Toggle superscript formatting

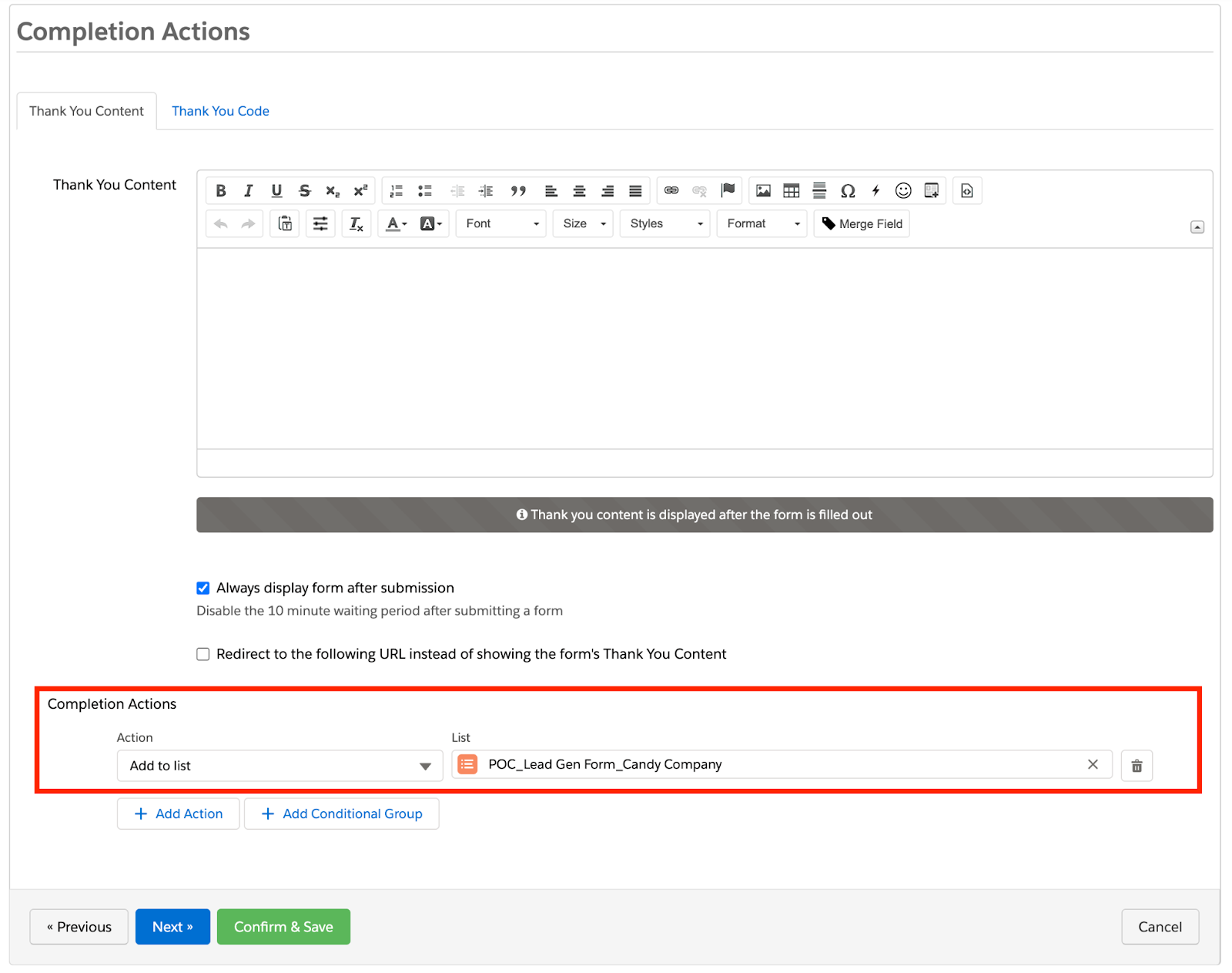[360, 190]
